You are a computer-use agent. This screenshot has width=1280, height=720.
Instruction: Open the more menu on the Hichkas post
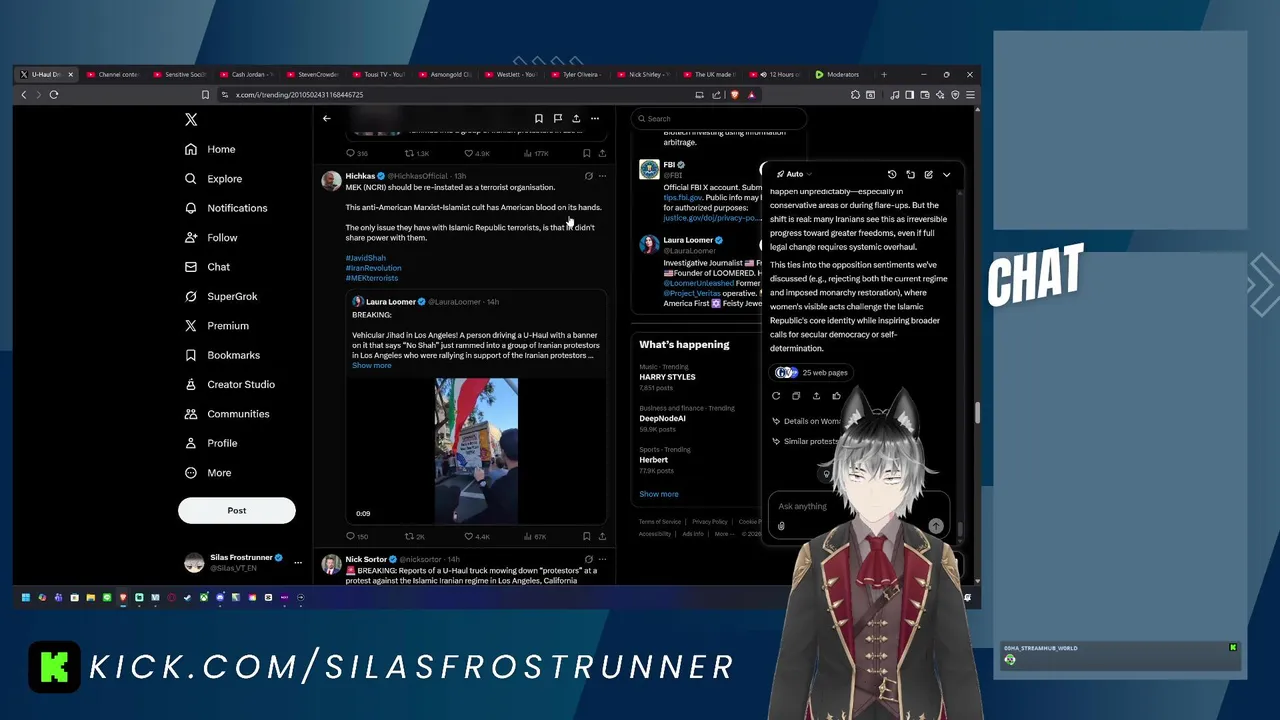[x=602, y=176]
